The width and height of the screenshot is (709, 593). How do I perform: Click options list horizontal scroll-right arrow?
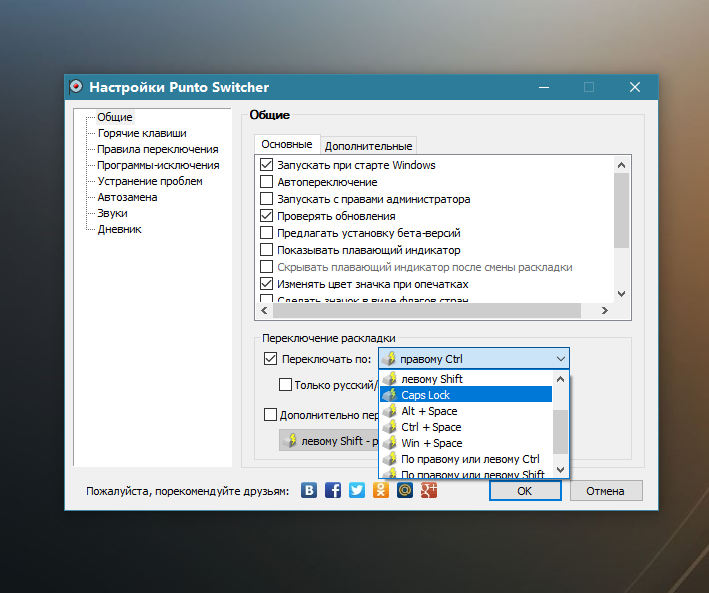(x=605, y=310)
